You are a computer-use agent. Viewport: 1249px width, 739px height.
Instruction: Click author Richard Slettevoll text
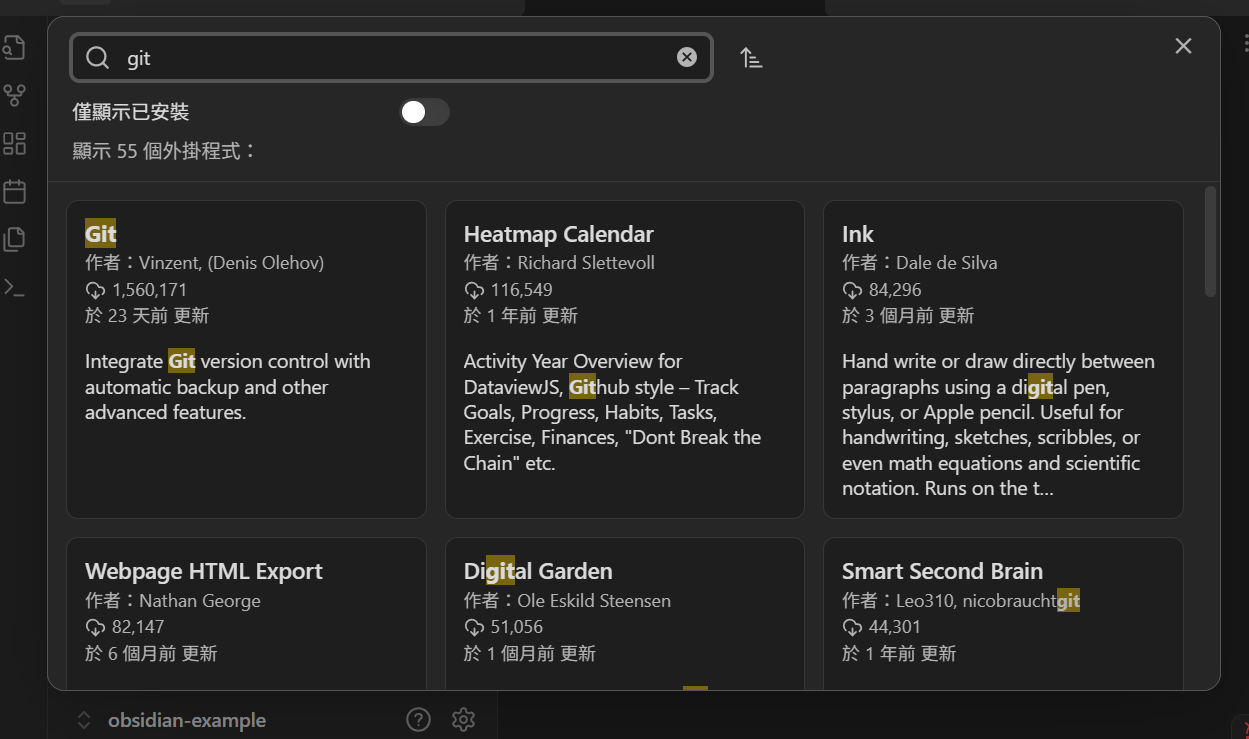point(586,263)
